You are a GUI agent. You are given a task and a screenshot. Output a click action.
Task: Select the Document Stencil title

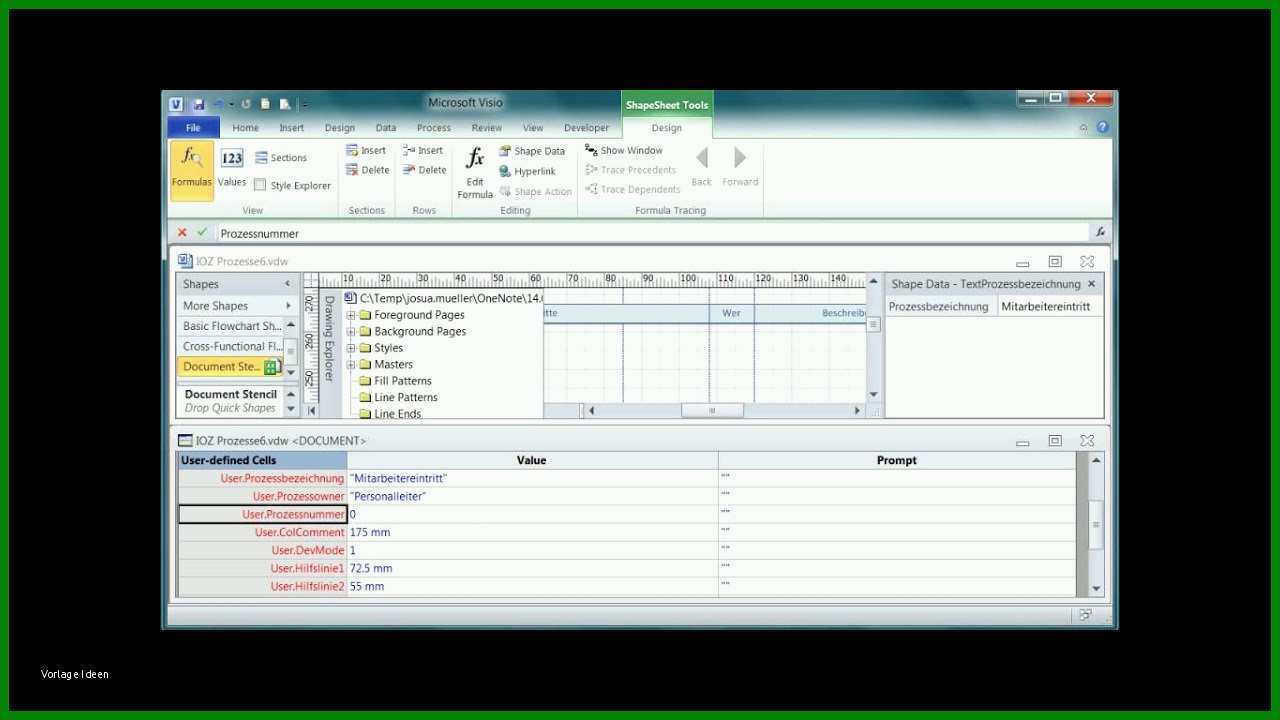(x=231, y=394)
